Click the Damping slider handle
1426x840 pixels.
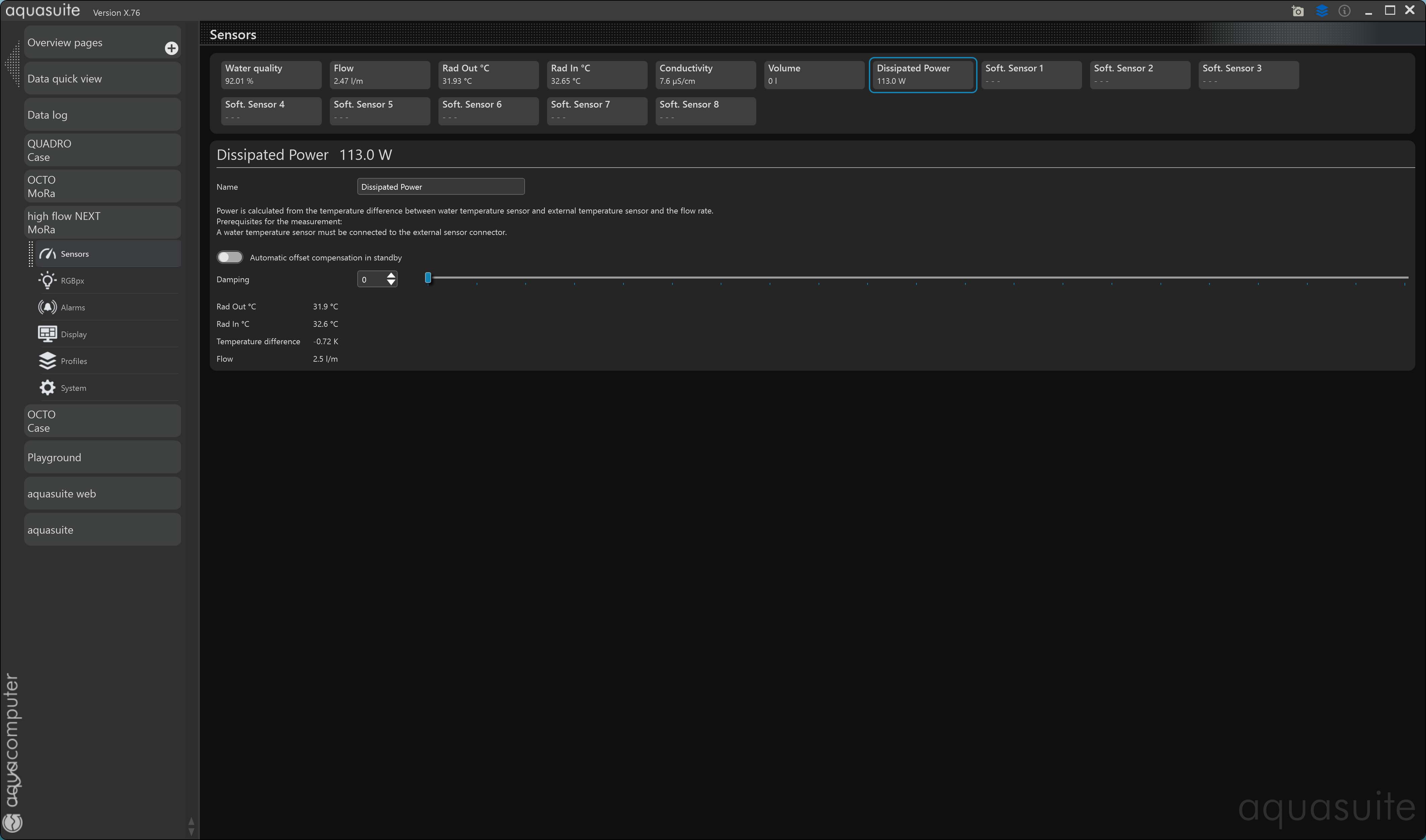point(428,277)
